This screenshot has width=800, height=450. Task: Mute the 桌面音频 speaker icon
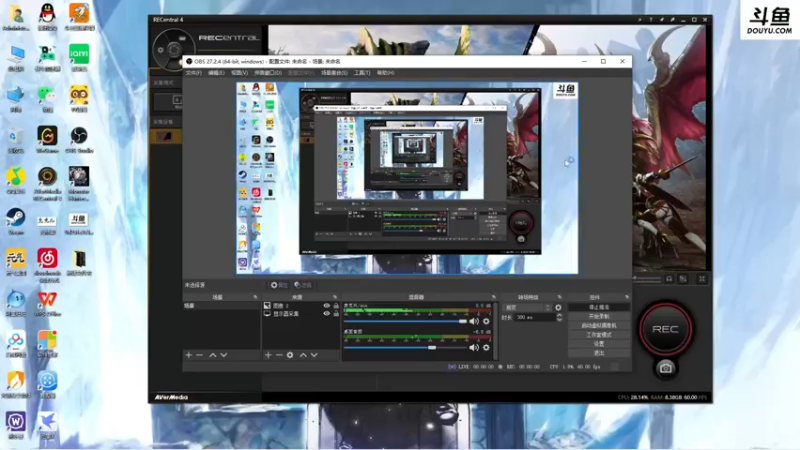(x=474, y=347)
